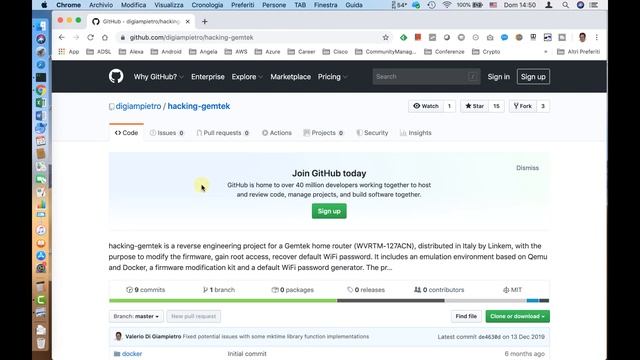Click the browser address bar
Image resolution: width=640 pixels, height=360 pixels.
click(253, 37)
